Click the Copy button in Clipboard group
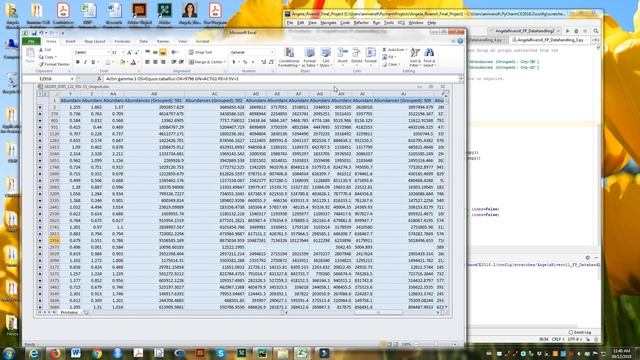 pos(48,57)
